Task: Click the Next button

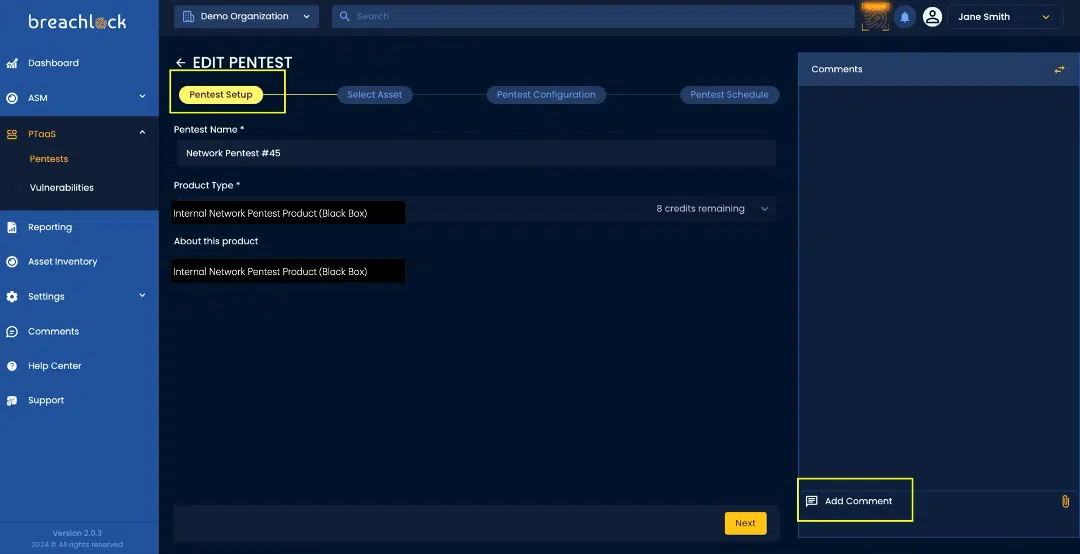Action: click(745, 523)
